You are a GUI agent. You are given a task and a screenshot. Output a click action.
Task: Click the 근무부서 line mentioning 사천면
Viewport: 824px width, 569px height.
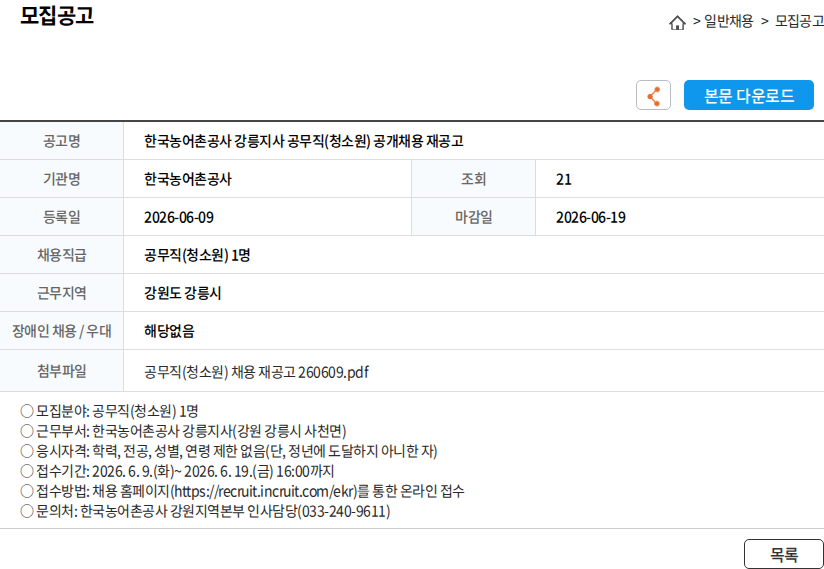(x=183, y=431)
